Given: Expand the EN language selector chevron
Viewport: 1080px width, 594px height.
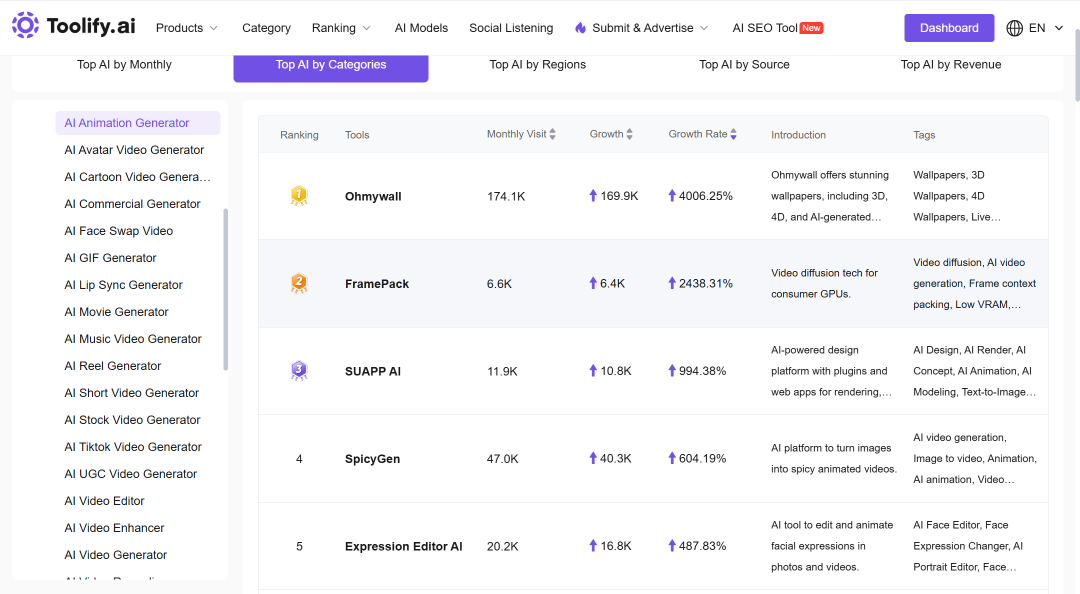Looking at the screenshot, I should [x=1059, y=28].
